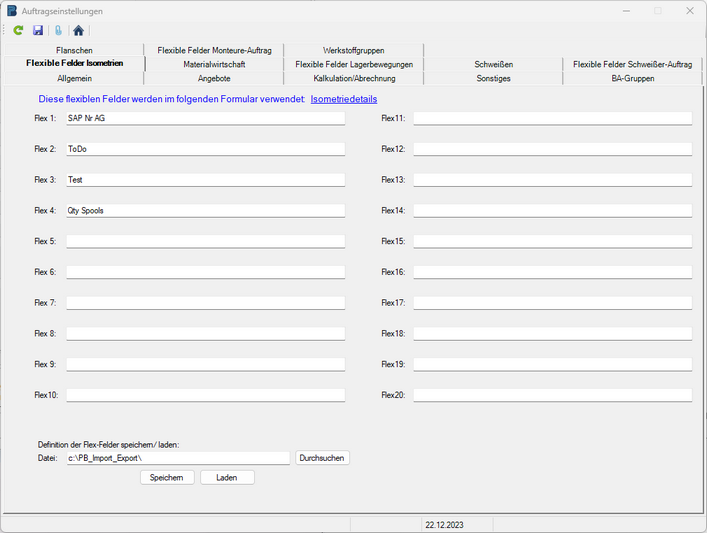Click the paperclip attachment icon
Image resolution: width=707 pixels, height=533 pixels.
58,31
